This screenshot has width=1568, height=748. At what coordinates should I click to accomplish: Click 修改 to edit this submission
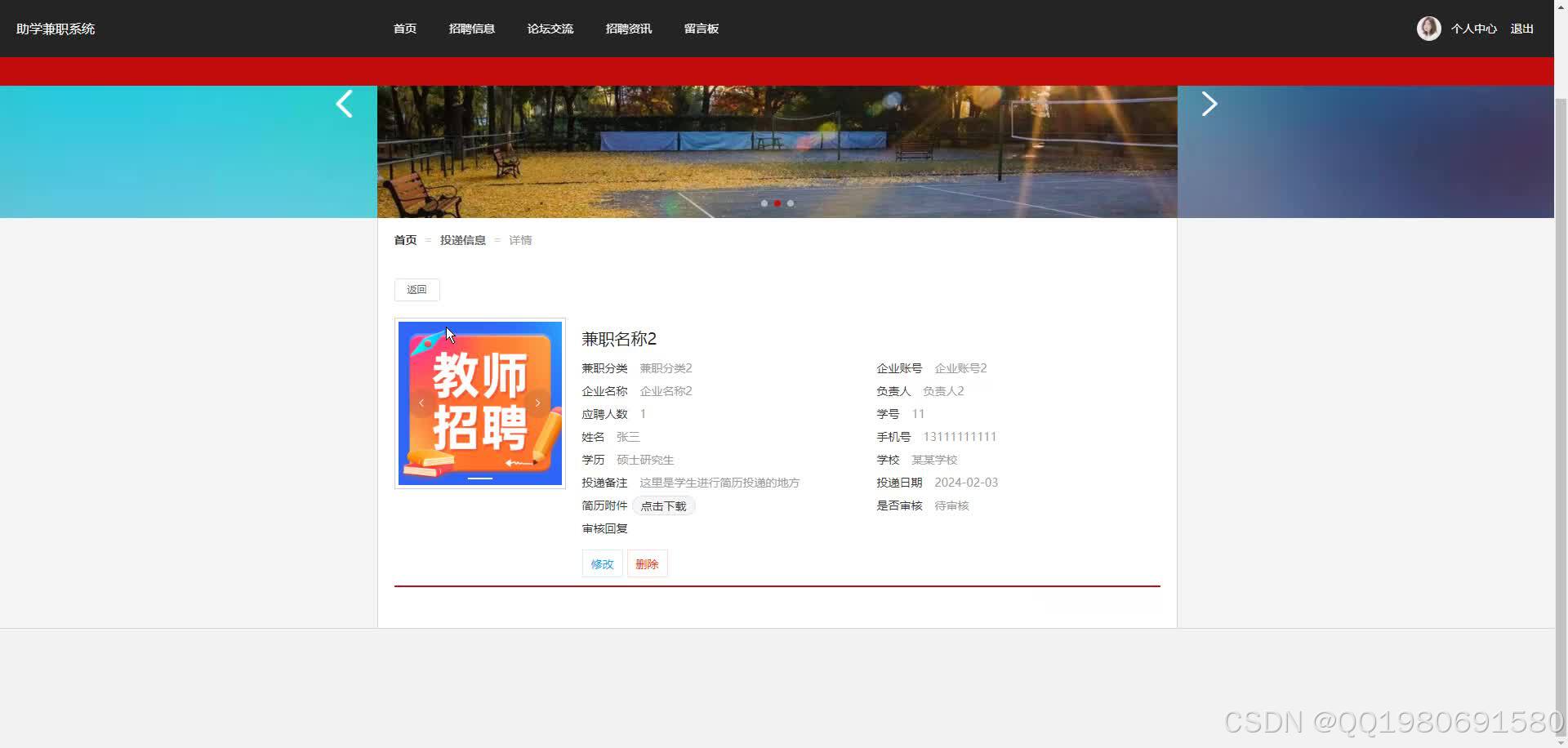(x=601, y=563)
